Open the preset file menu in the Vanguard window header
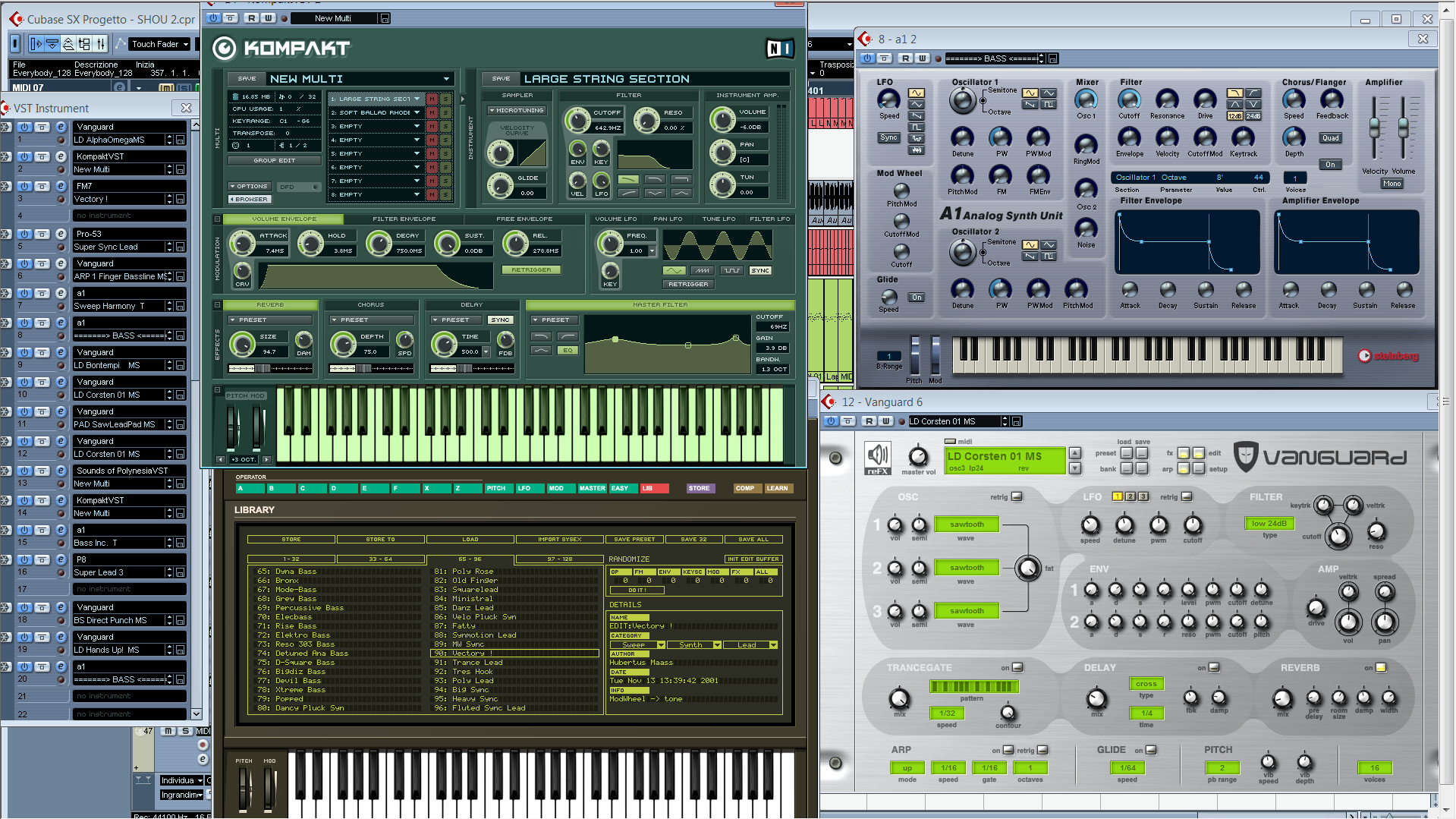 tap(1017, 421)
